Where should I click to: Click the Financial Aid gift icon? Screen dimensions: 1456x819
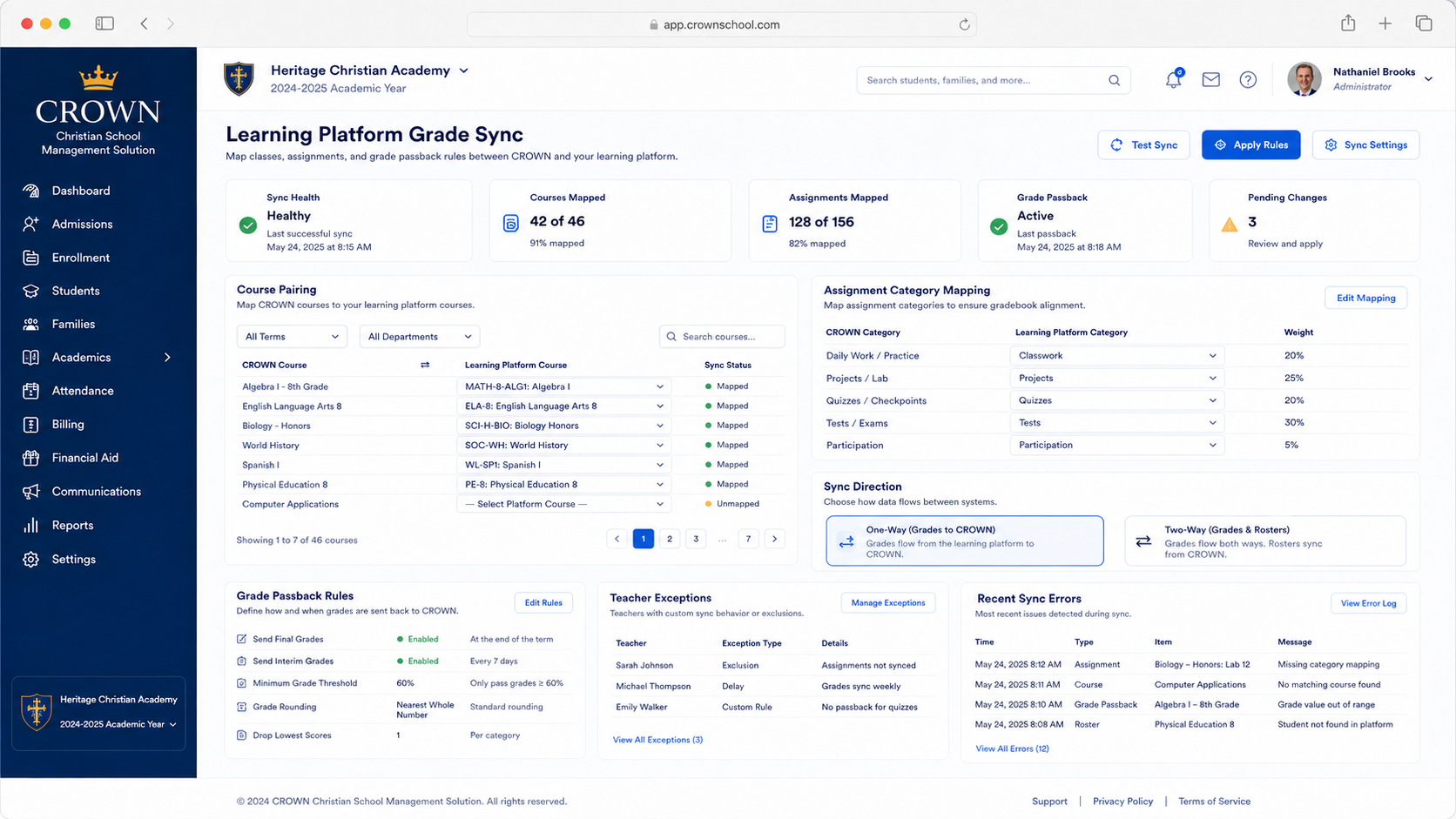pos(31,458)
